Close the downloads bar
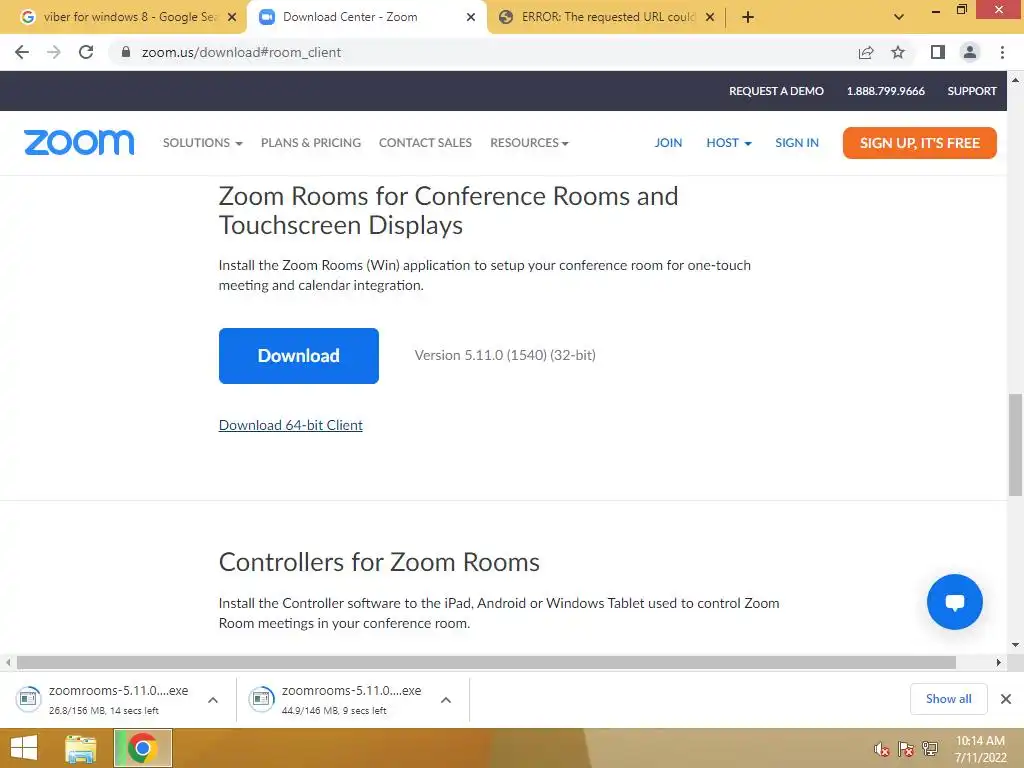The width and height of the screenshot is (1024, 768). (x=1006, y=699)
